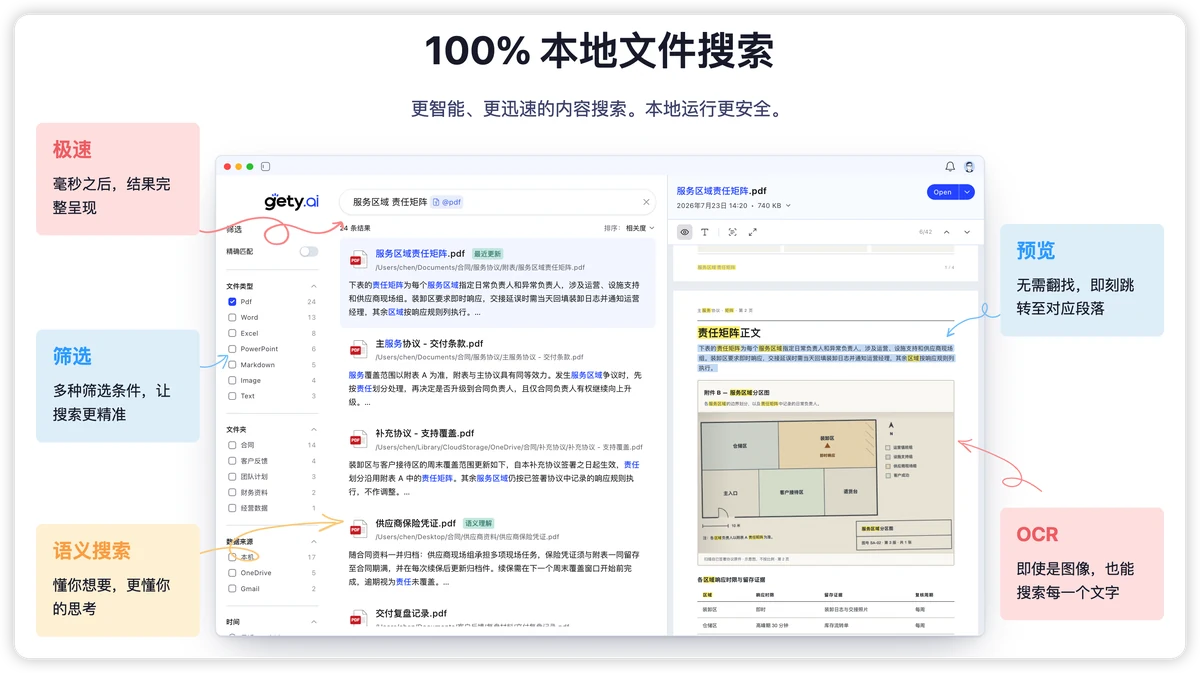Expand preview to fullscreen icon

click(x=752, y=232)
